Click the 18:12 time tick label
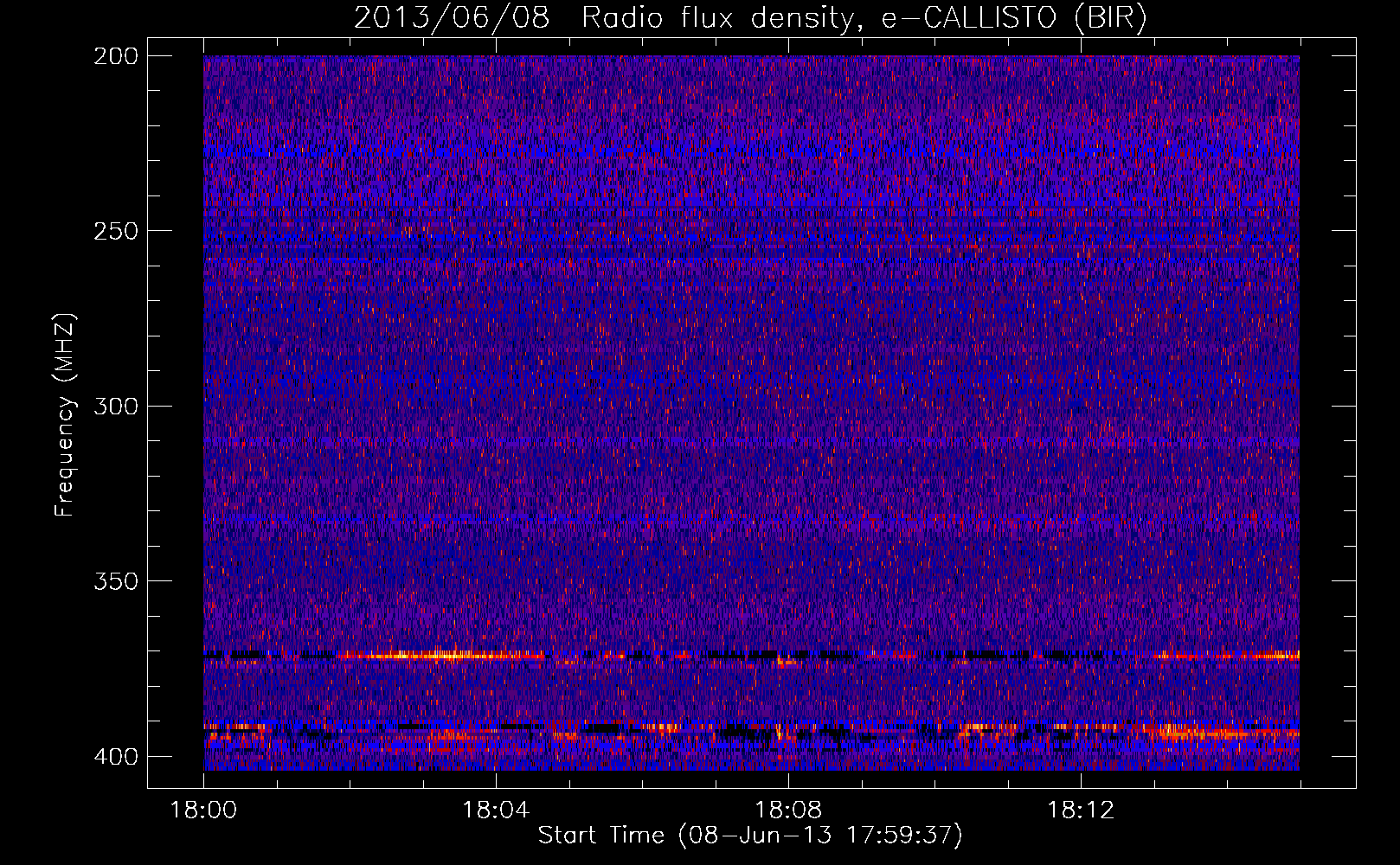1400x865 pixels. coord(1081,811)
